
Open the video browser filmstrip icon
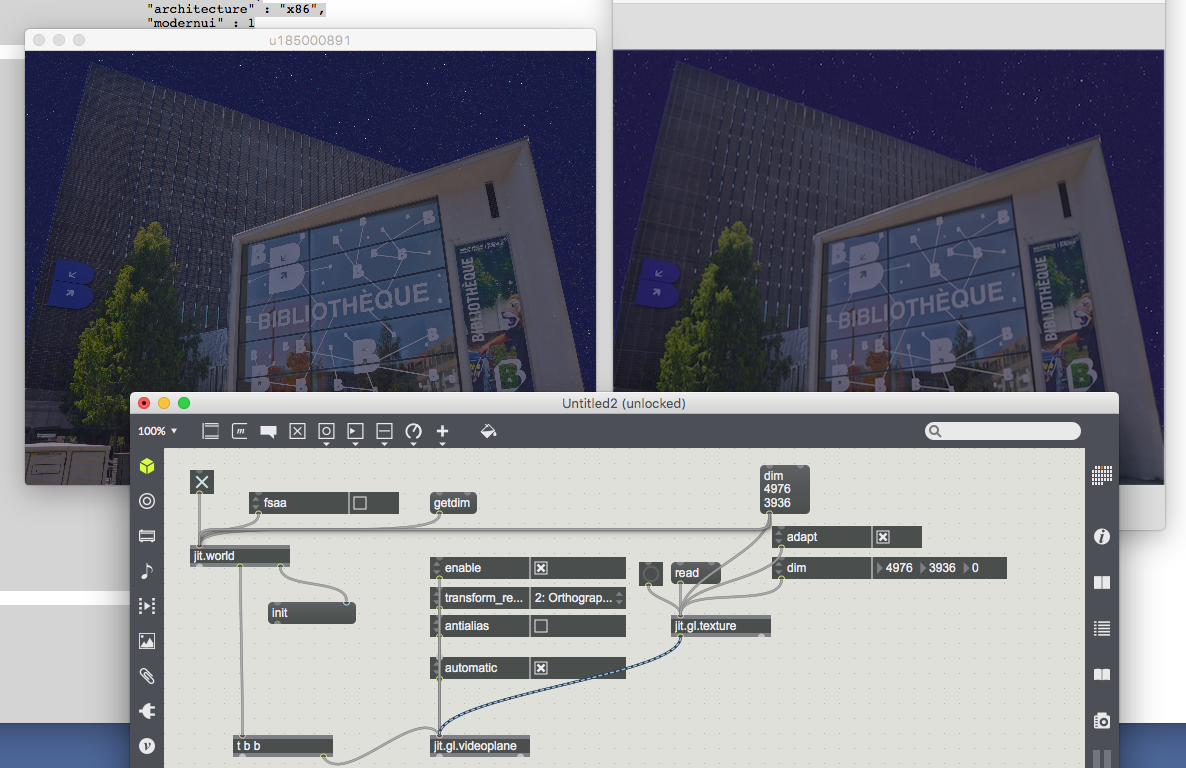[x=147, y=536]
